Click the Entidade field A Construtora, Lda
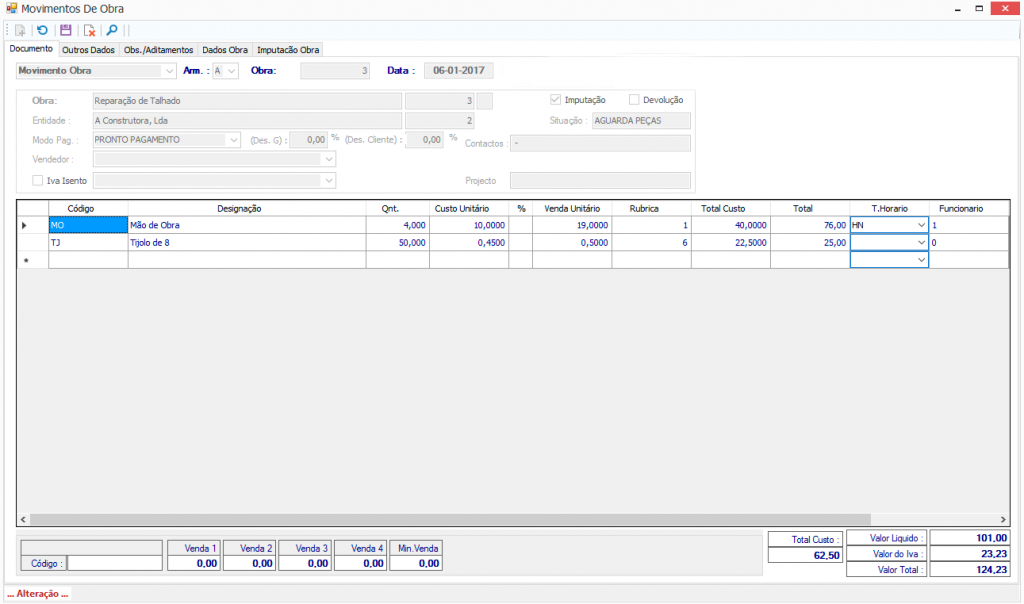Viewport: 1024px width, 604px height. tap(247, 120)
